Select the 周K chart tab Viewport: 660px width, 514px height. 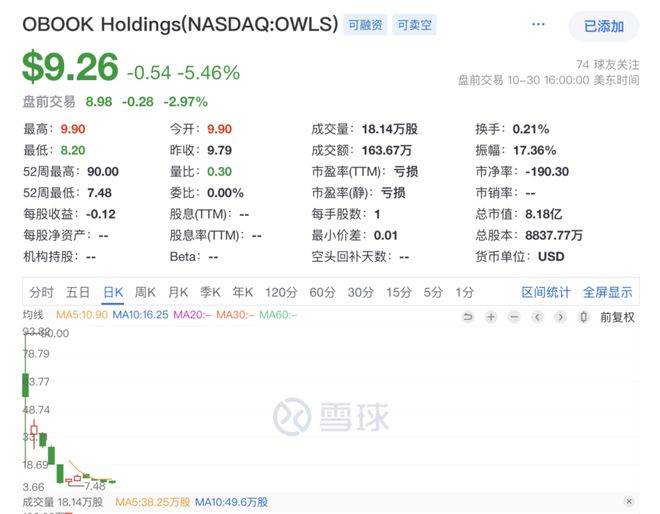tap(145, 292)
